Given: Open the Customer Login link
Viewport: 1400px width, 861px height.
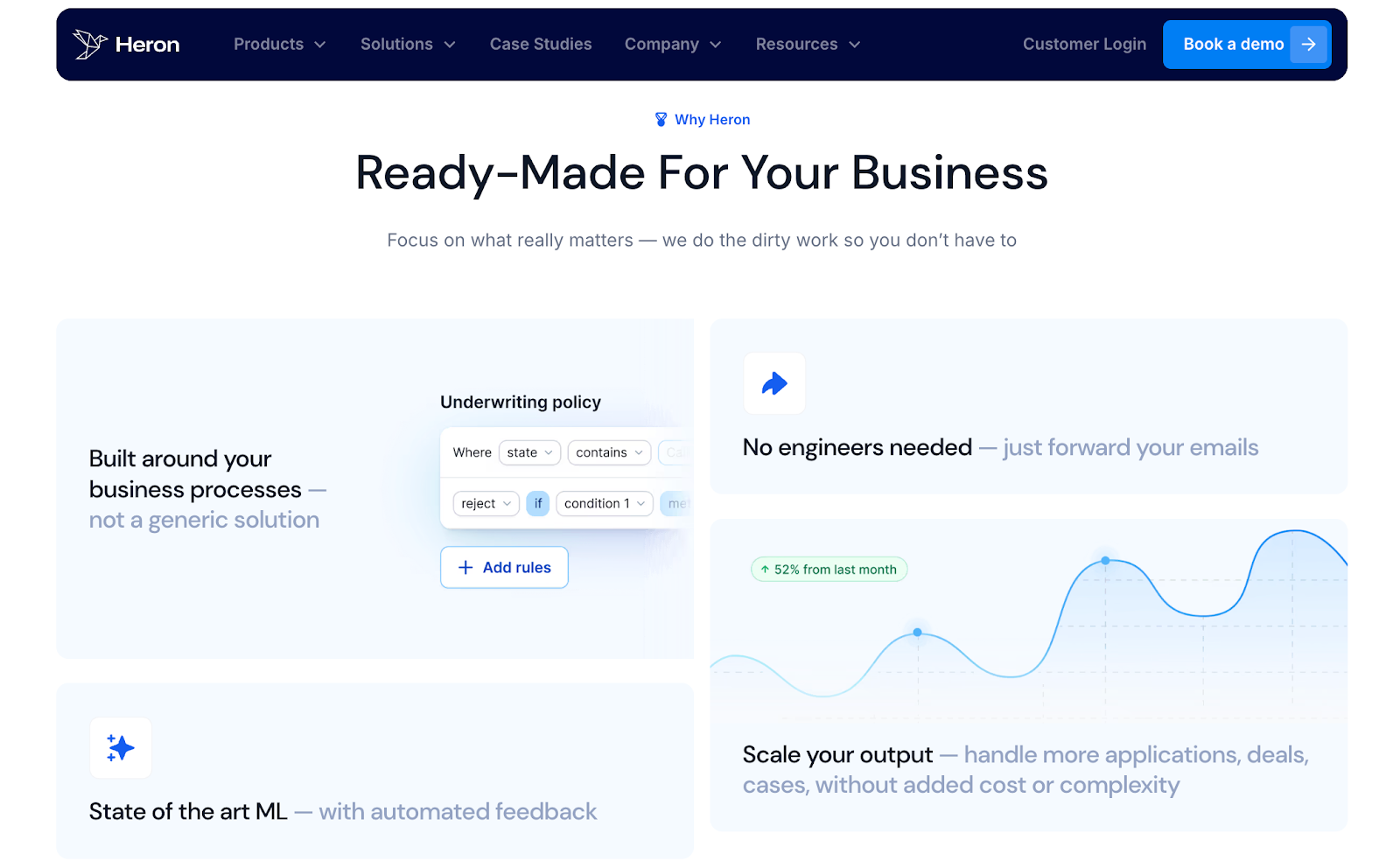Looking at the screenshot, I should (x=1084, y=44).
